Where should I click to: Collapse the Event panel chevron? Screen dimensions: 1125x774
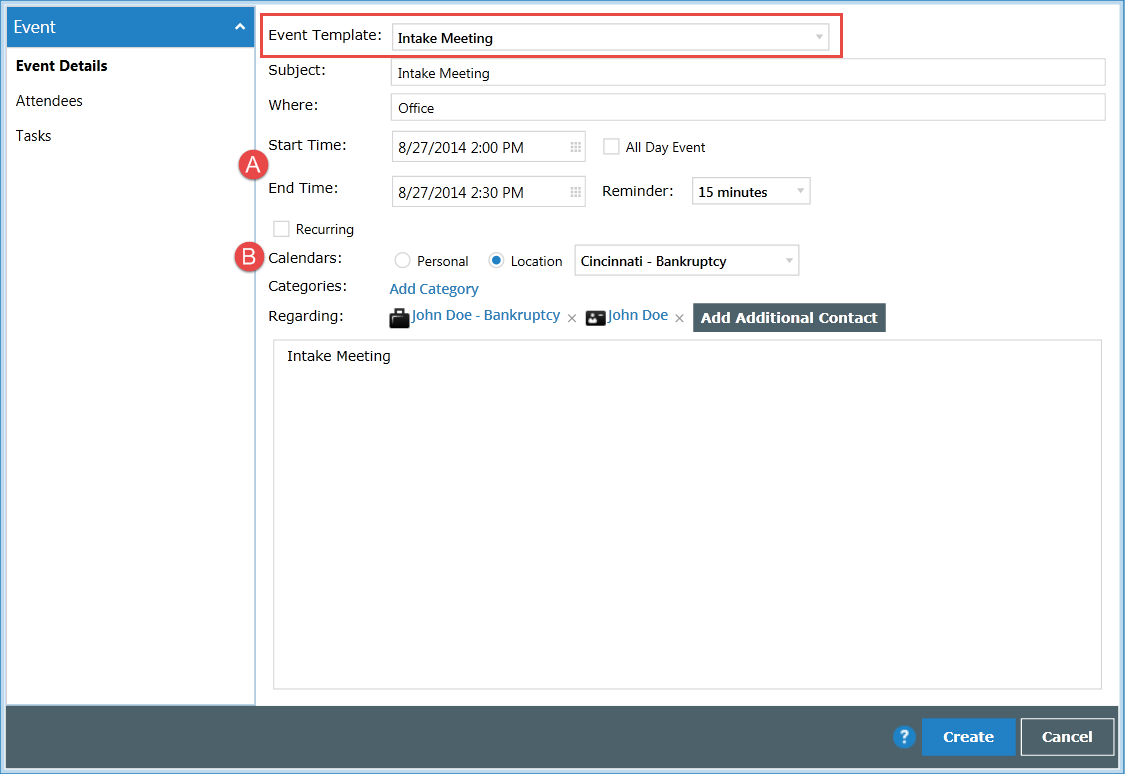239,27
